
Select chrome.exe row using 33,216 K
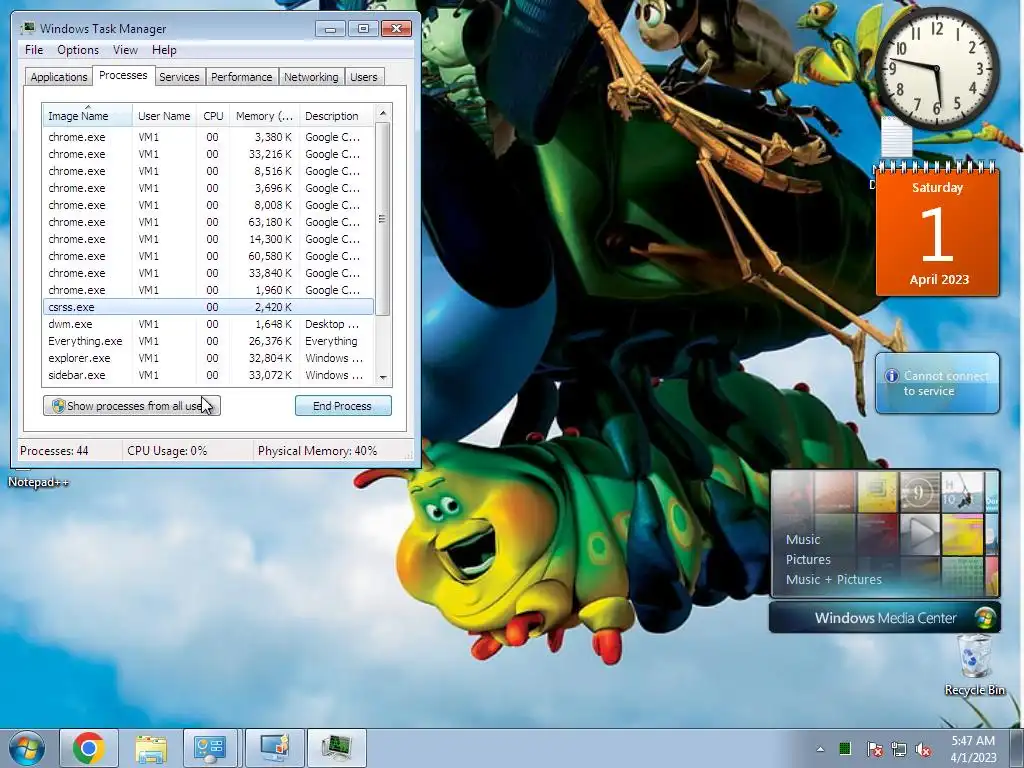coord(208,154)
